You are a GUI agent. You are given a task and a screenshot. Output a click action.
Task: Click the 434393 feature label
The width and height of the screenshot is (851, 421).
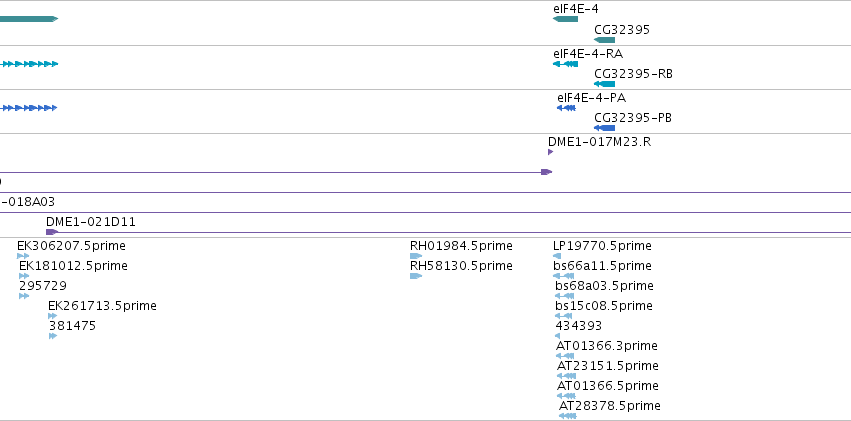tap(579, 326)
